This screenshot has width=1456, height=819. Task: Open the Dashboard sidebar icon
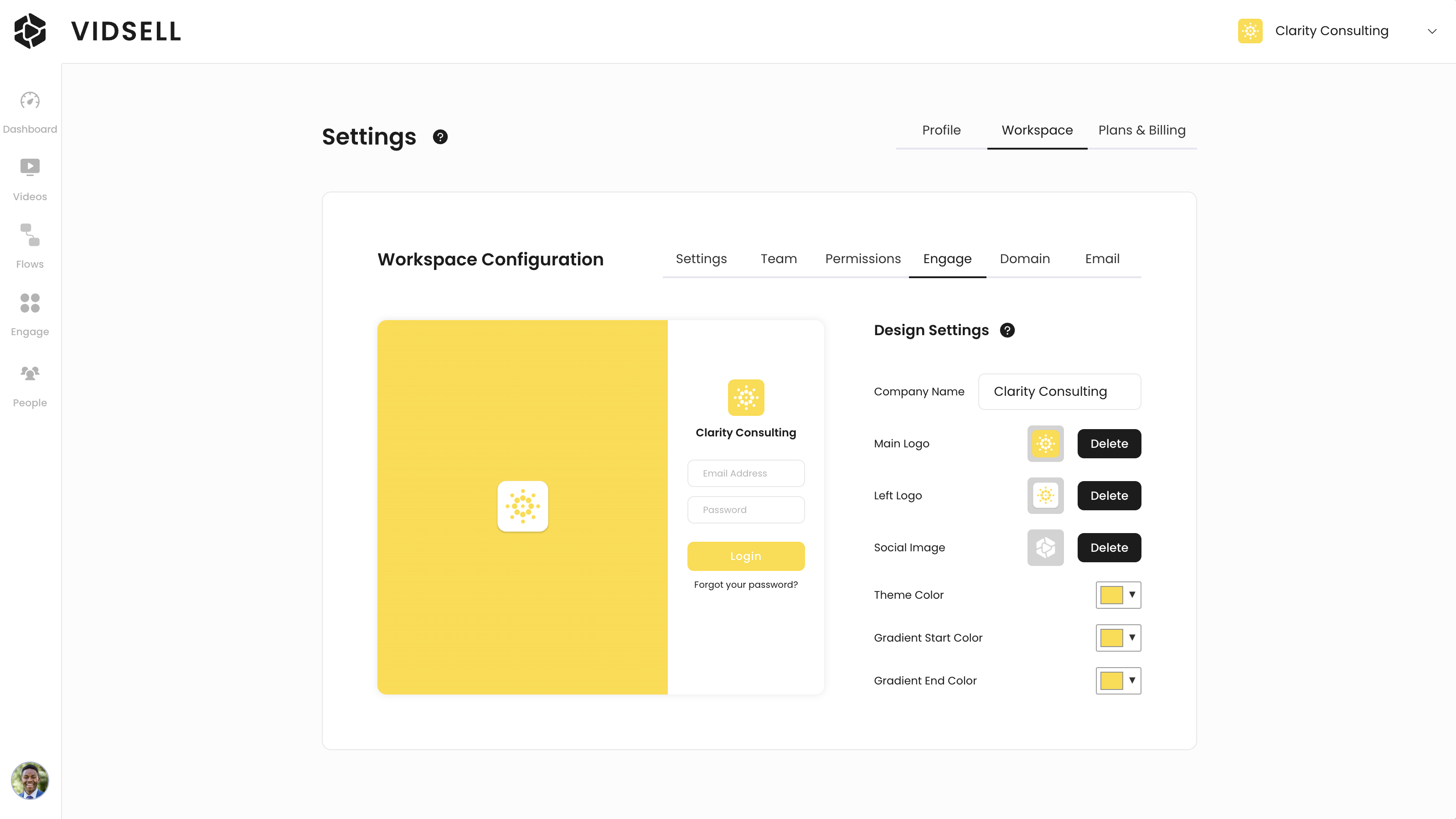tap(30, 101)
